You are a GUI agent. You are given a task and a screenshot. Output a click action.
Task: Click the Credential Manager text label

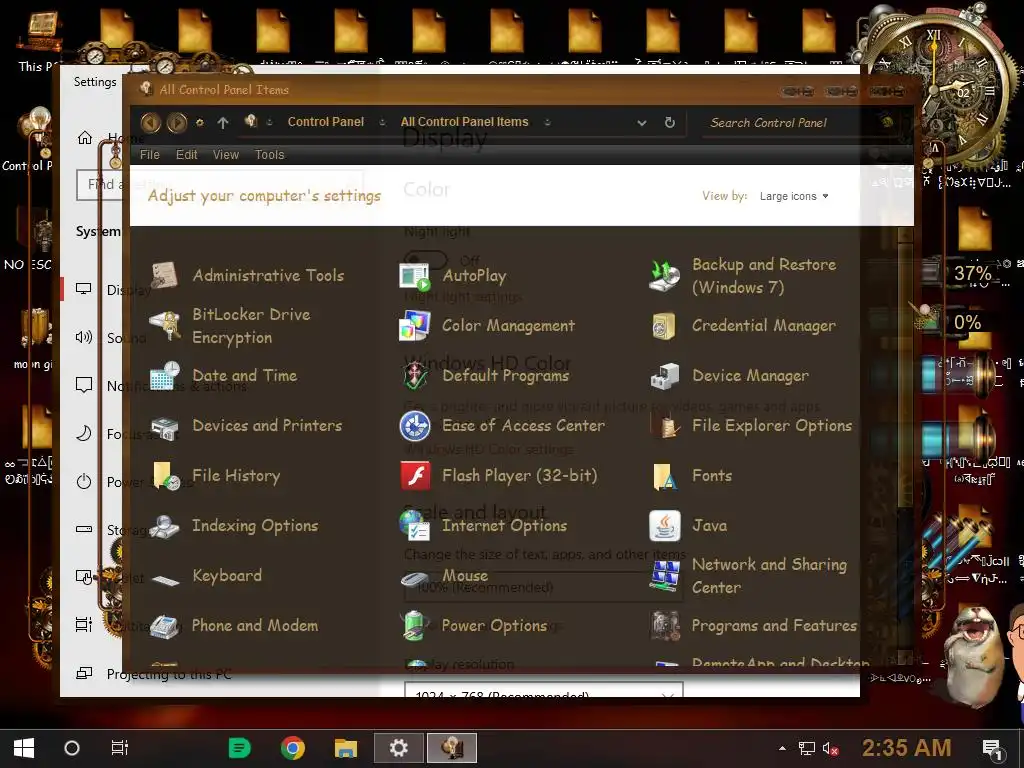763,325
